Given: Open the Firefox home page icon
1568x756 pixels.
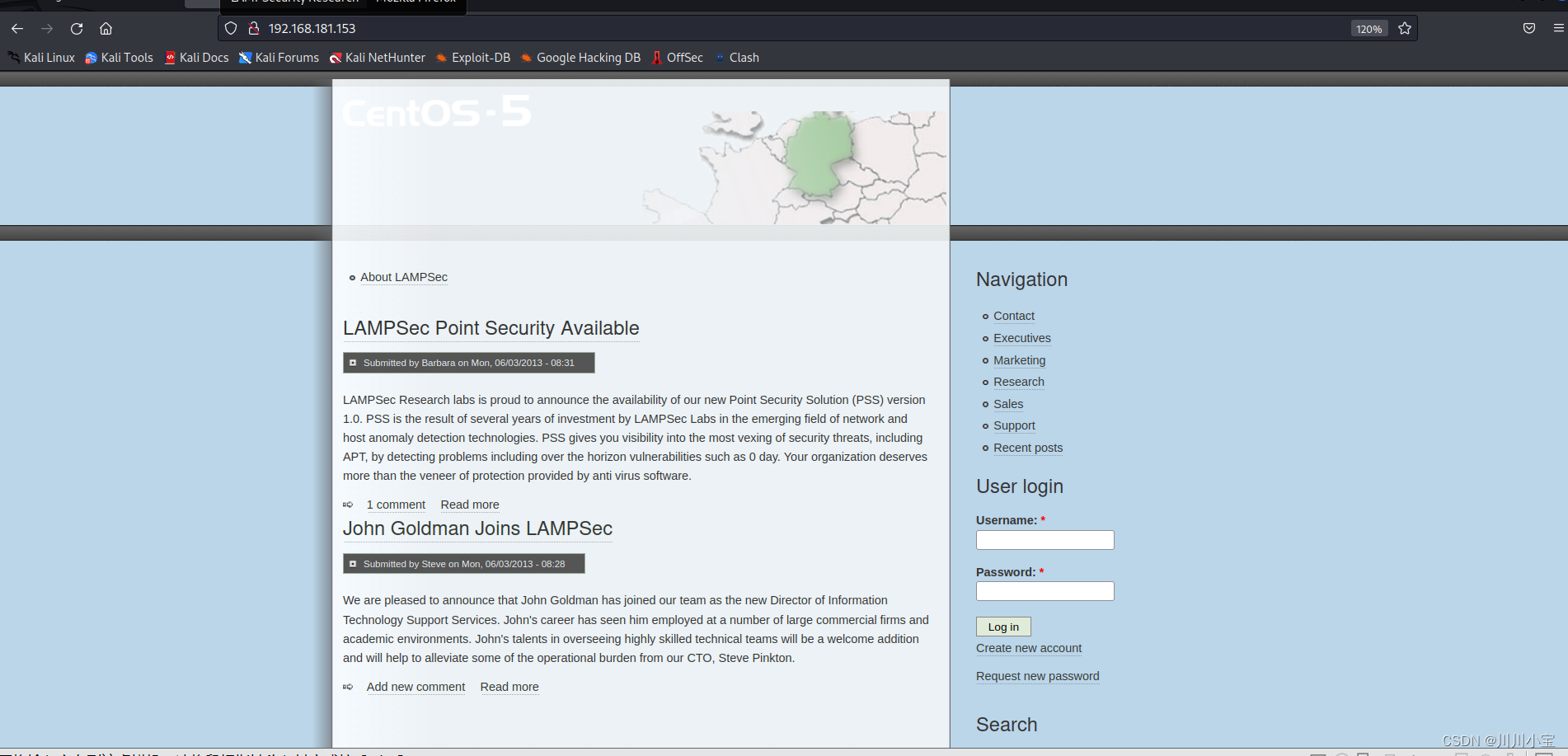Looking at the screenshot, I should 106,29.
